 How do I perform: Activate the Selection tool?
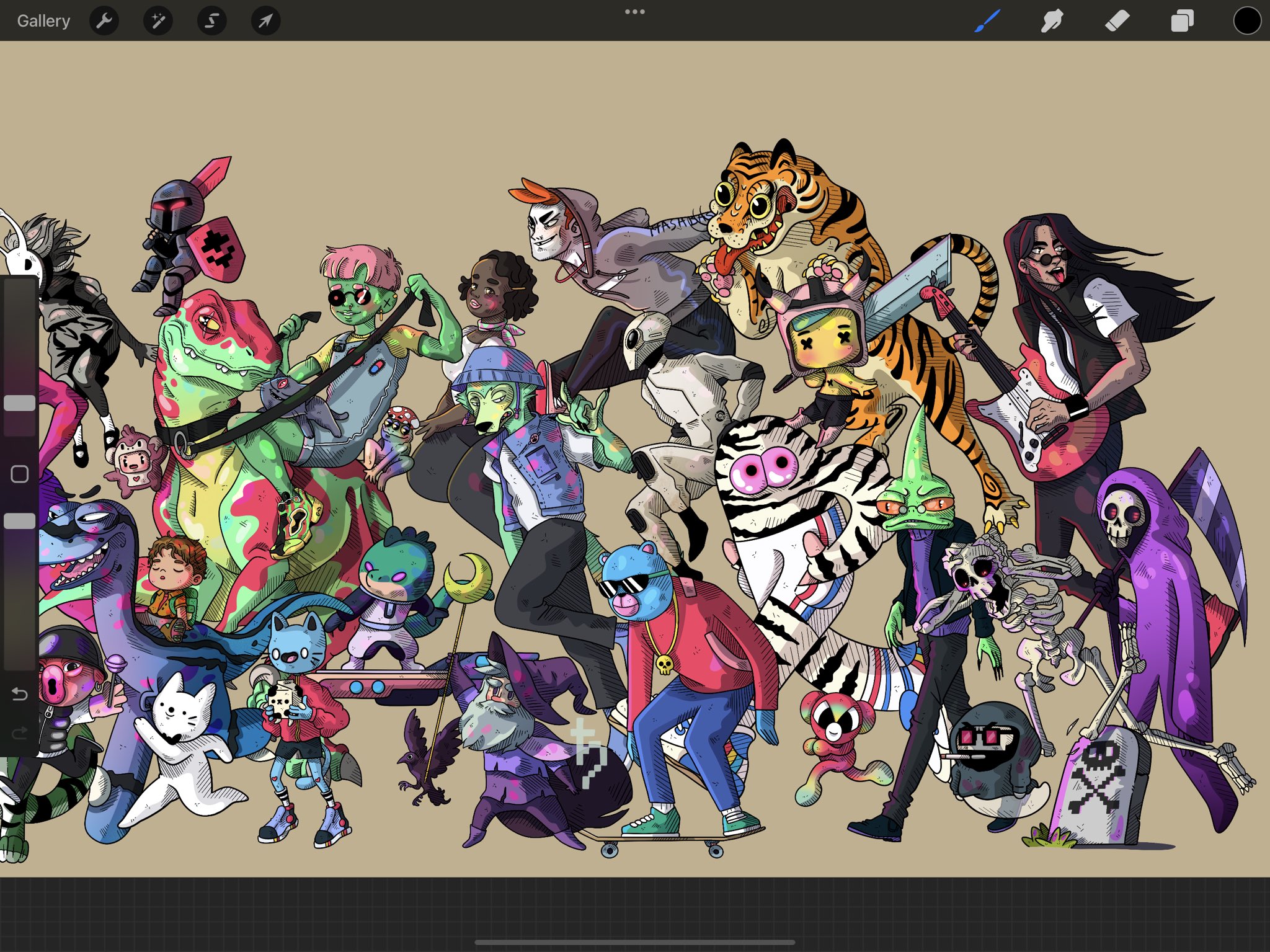(x=211, y=21)
